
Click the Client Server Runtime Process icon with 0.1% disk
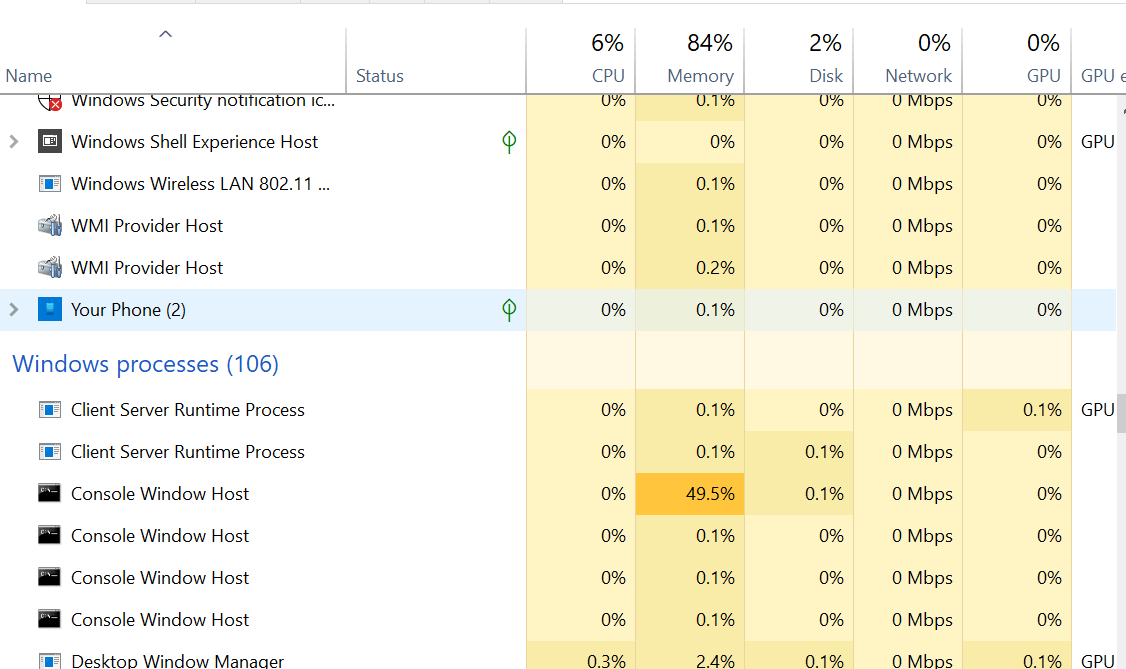[50, 452]
